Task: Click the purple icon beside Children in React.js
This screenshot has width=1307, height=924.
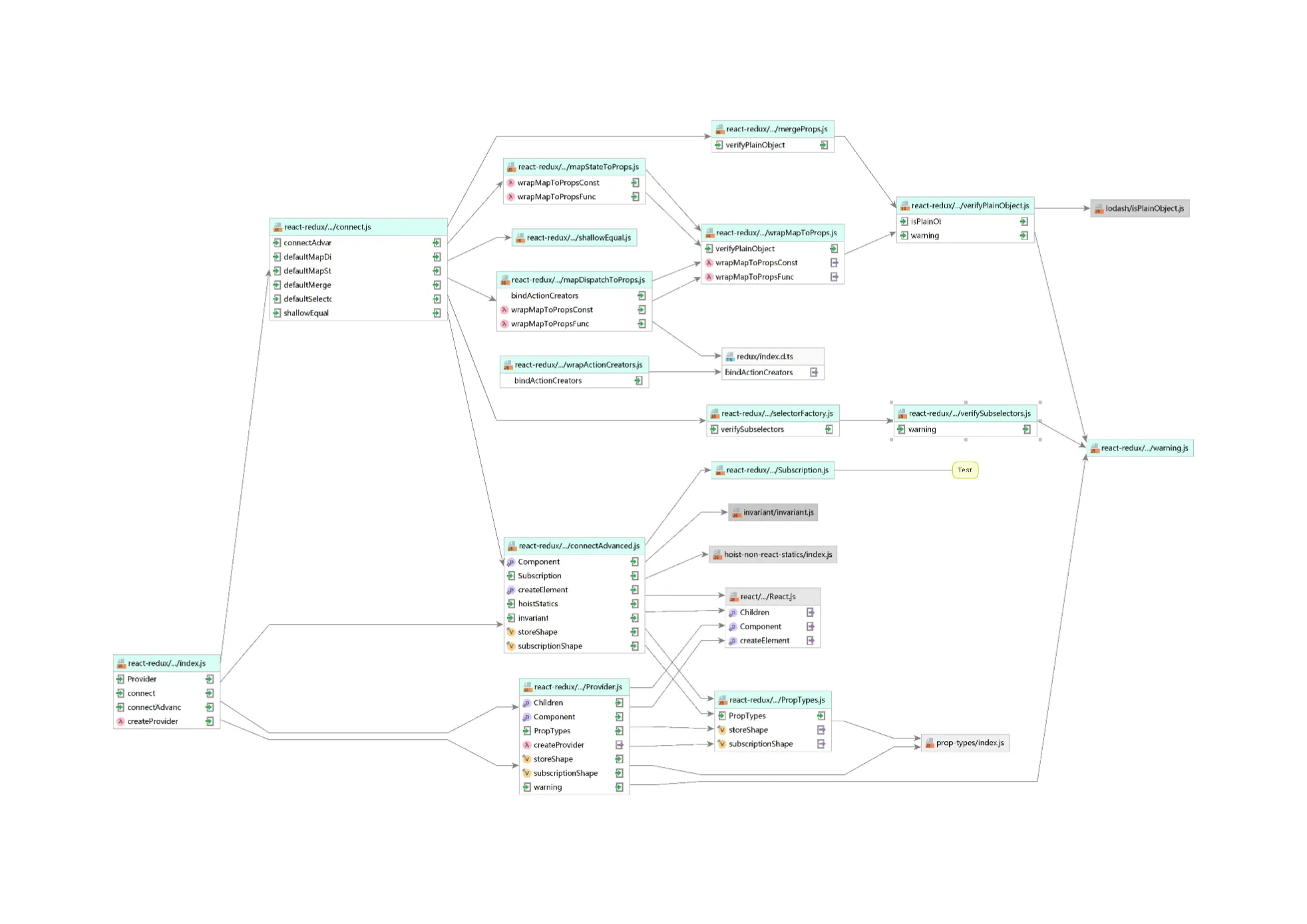Action: (733, 613)
